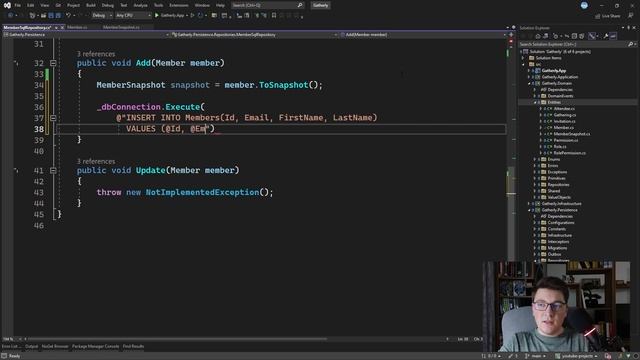The width and height of the screenshot is (640, 360).
Task: Open the Add(Member member) member dropdown
Action: pos(423,35)
